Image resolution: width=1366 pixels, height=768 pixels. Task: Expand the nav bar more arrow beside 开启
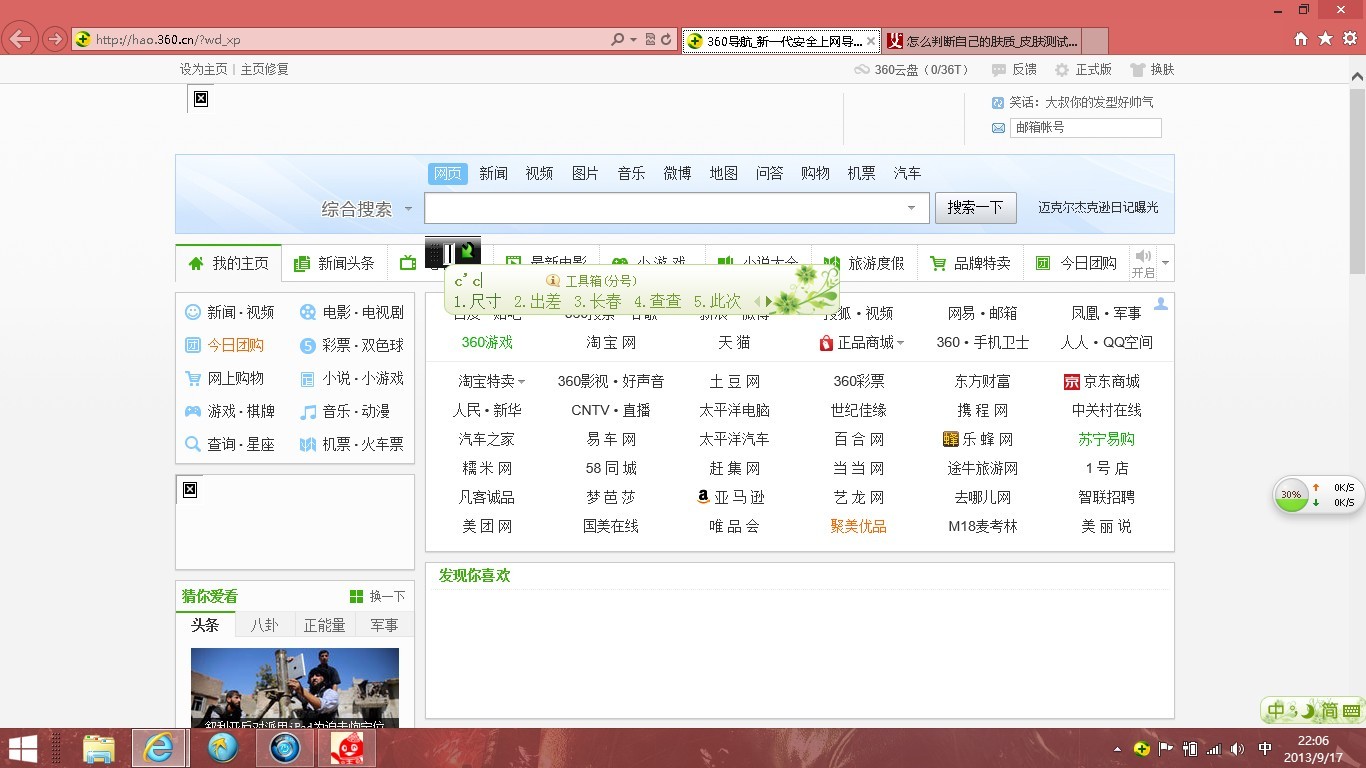[1165, 263]
